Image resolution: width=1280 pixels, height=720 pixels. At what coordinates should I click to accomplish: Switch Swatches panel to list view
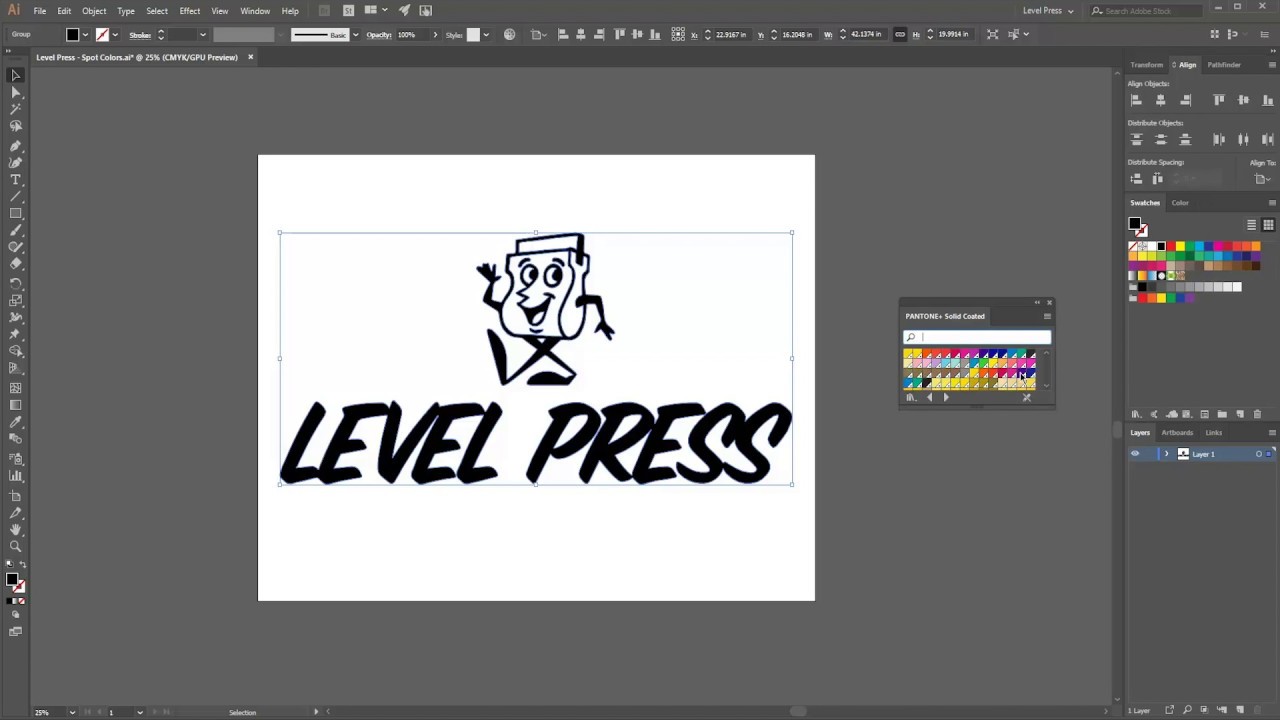click(x=1251, y=225)
